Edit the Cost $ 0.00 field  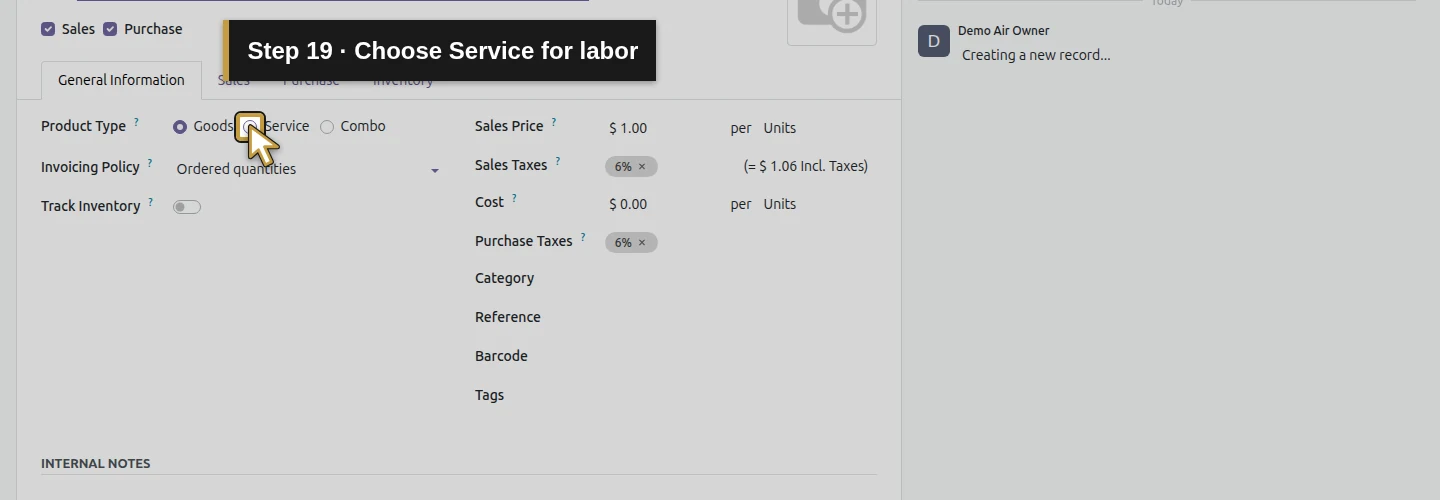click(x=663, y=204)
